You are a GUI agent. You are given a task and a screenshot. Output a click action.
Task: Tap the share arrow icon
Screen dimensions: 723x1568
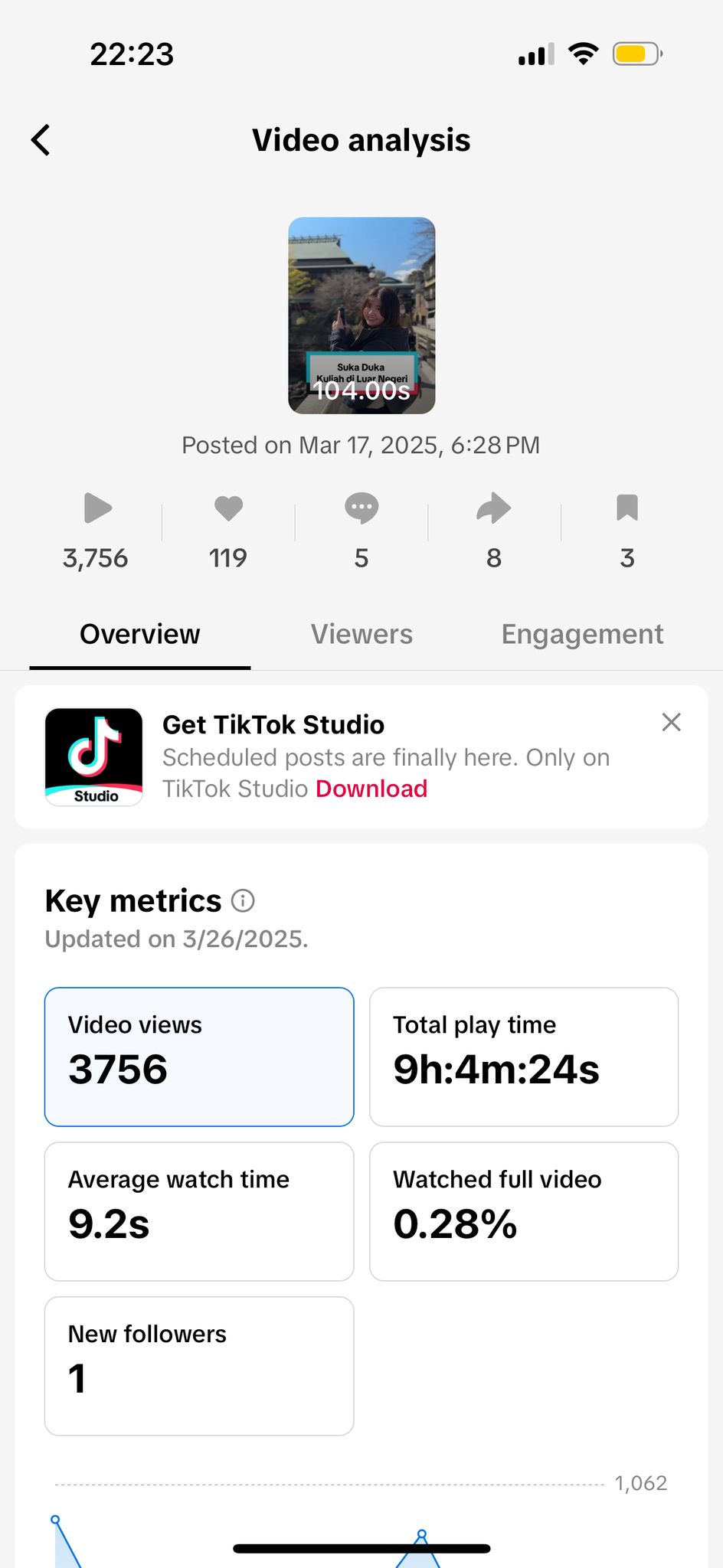coord(494,508)
